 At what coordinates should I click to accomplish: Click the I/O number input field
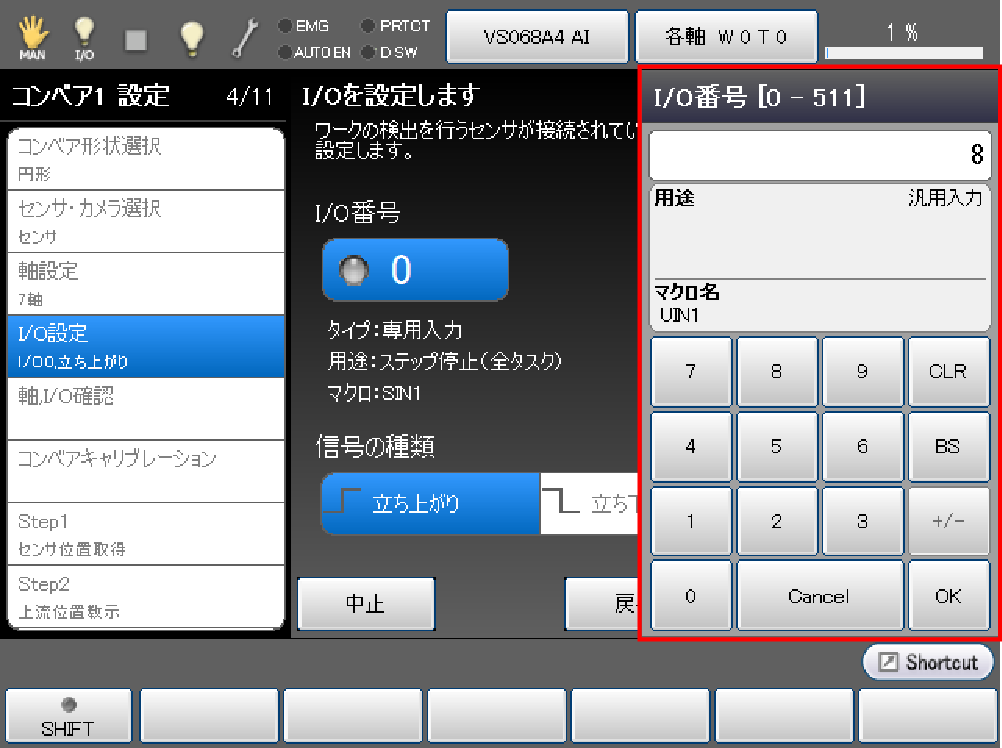click(x=819, y=155)
